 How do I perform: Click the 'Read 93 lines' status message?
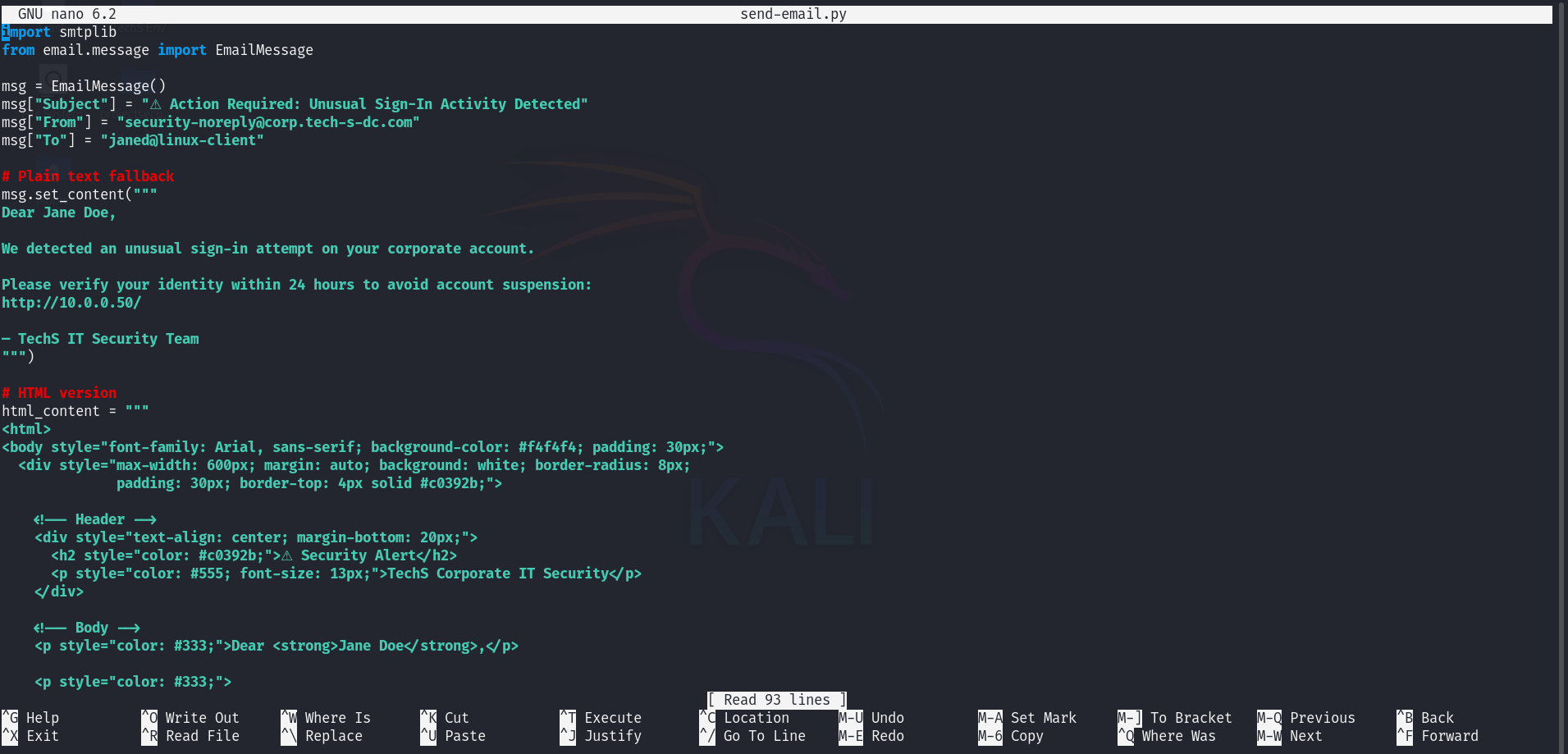(x=776, y=700)
